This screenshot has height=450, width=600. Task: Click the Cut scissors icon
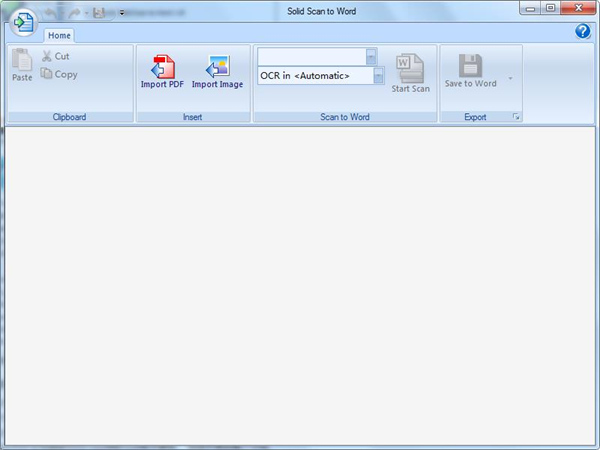pyautogui.click(x=47, y=56)
